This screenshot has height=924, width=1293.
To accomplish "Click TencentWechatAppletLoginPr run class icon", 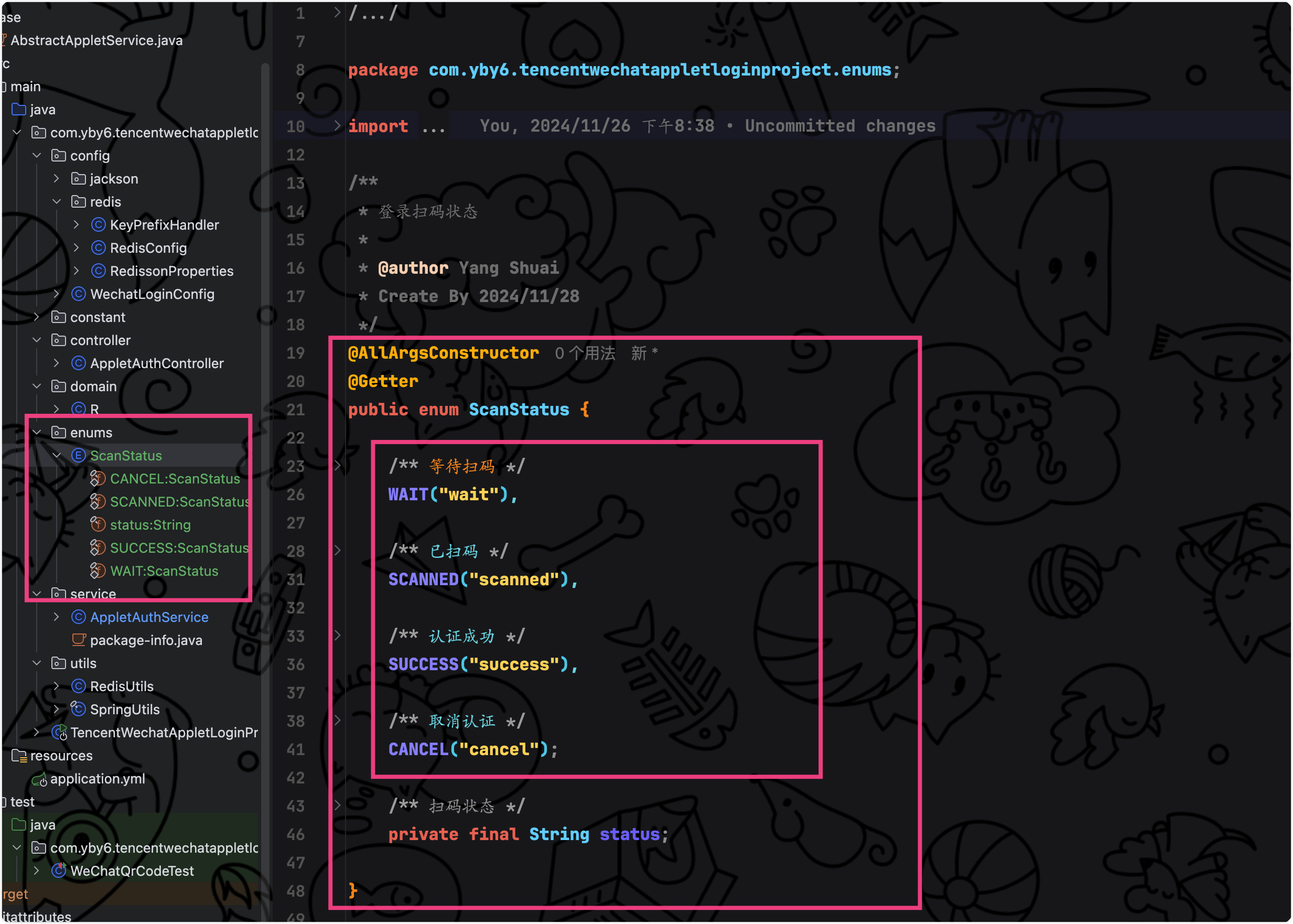I will tap(59, 732).
